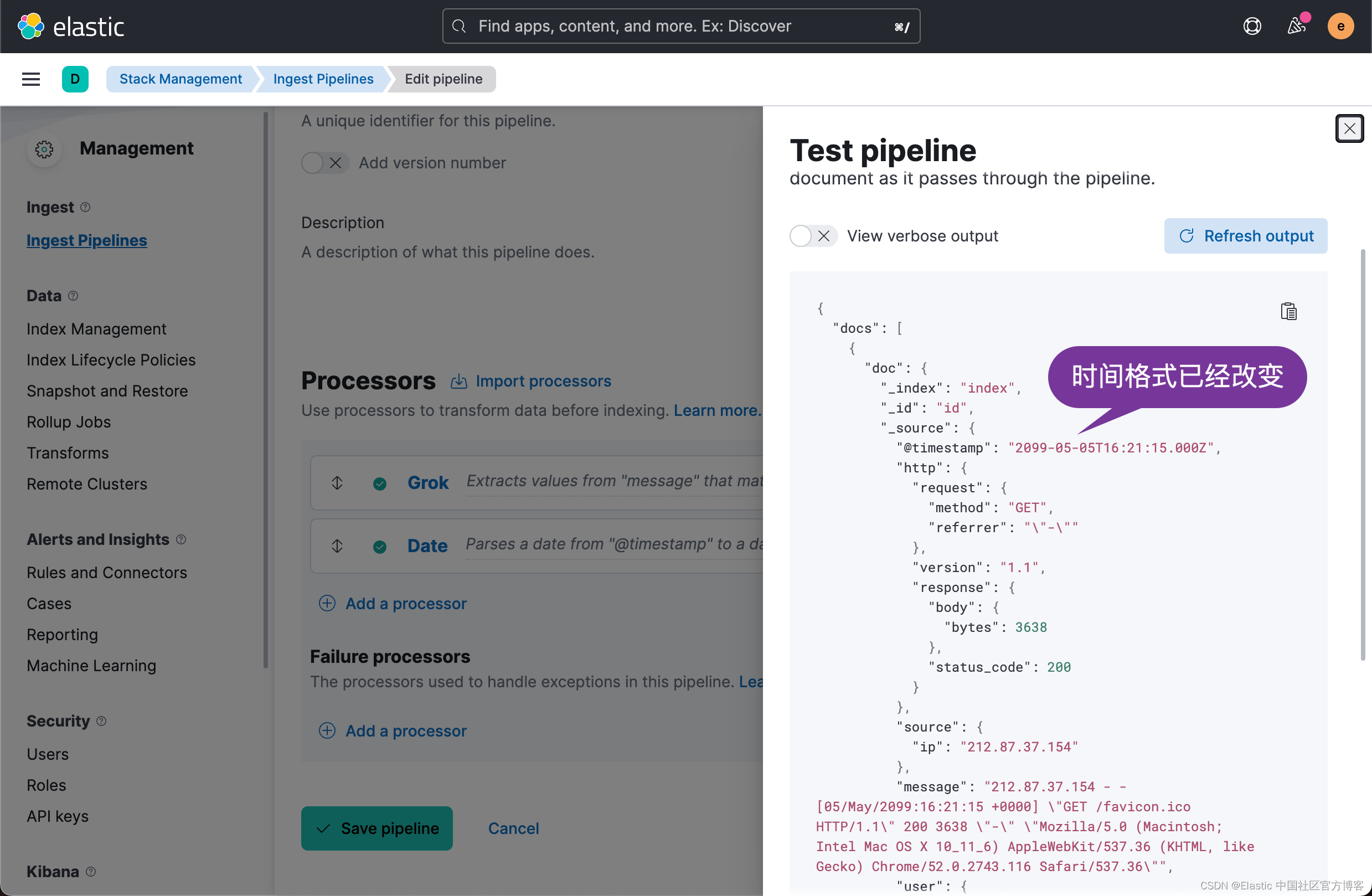This screenshot has width=1372, height=896.
Task: Click the Date processor move handle
Action: click(337, 545)
